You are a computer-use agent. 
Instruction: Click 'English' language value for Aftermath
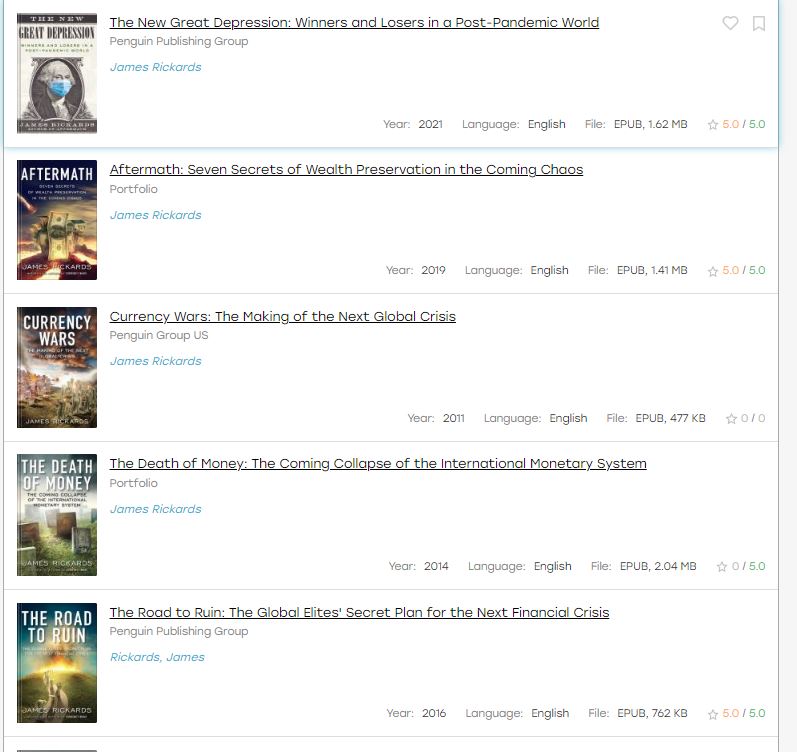(549, 270)
